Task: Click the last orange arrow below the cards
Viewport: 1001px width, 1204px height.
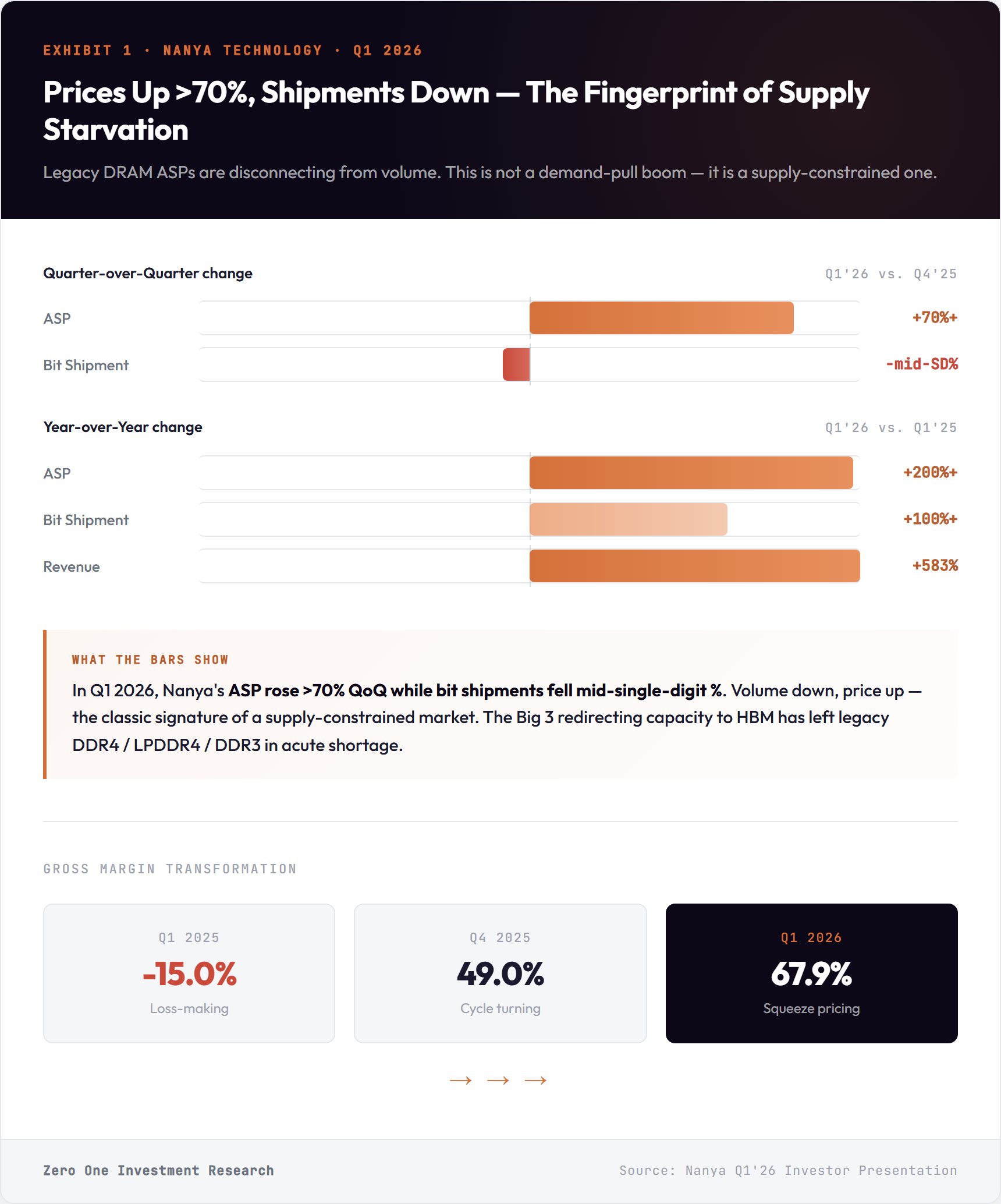Action: pyautogui.click(x=535, y=1081)
